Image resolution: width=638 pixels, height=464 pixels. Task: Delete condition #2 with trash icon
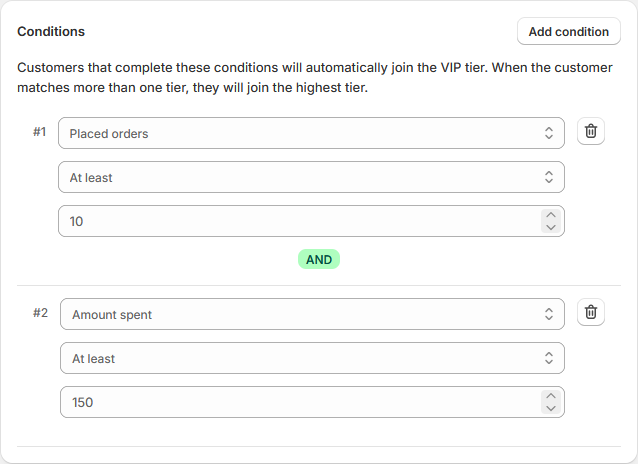[x=591, y=313]
